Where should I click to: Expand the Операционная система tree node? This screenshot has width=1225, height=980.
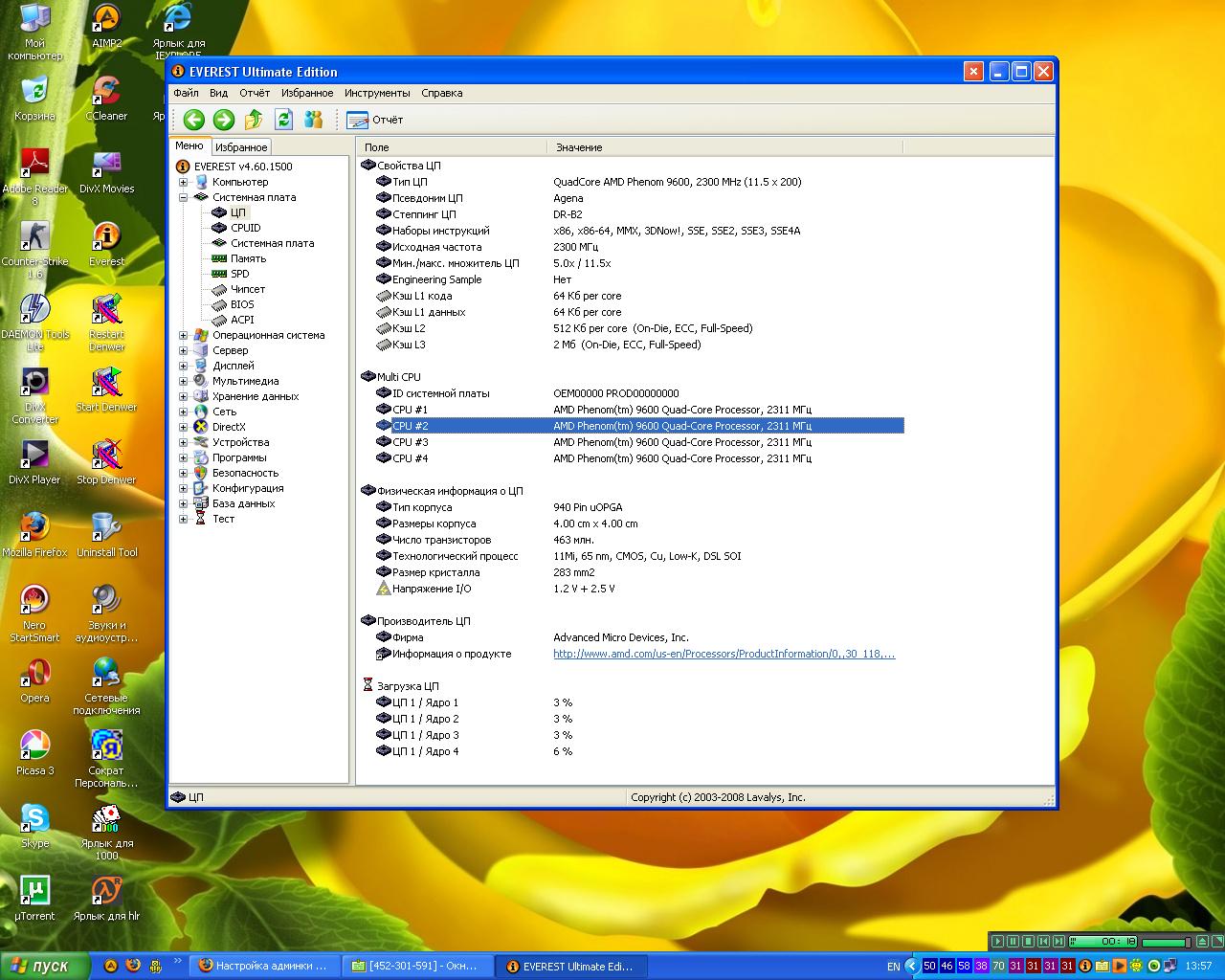point(183,335)
